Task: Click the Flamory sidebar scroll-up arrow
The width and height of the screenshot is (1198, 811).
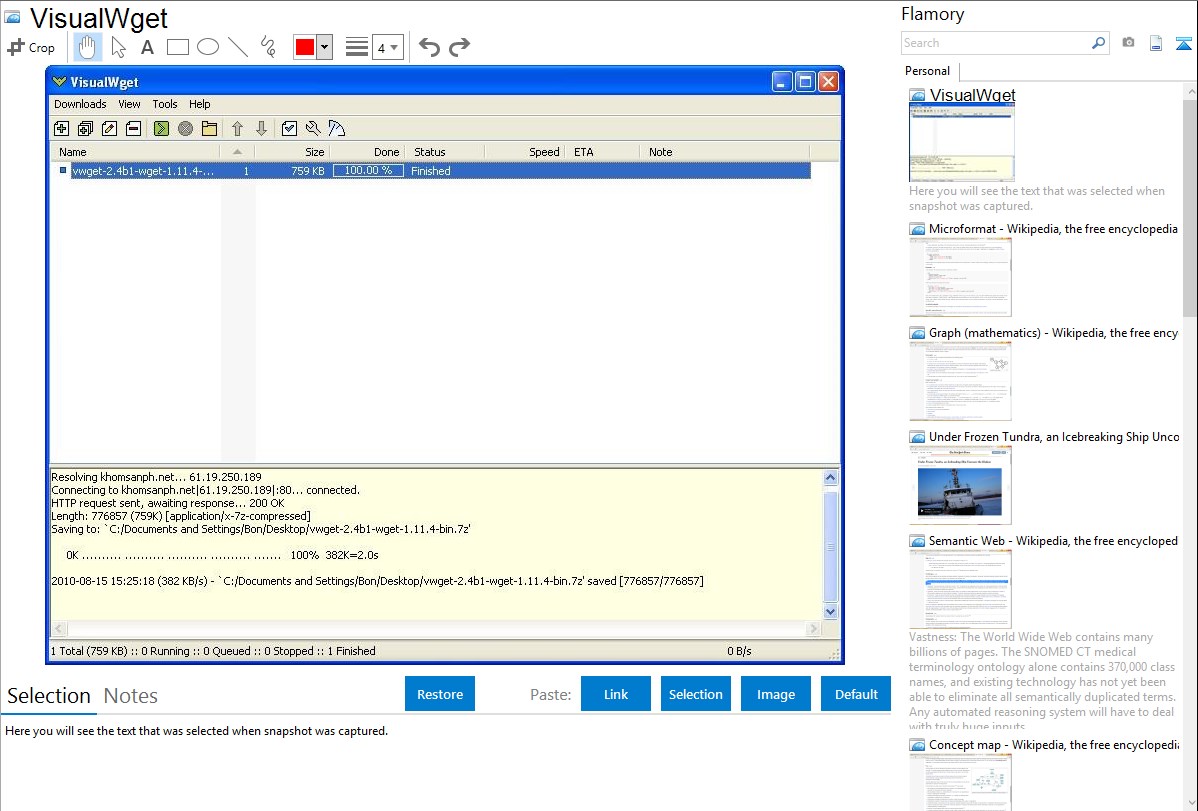Action: [x=1191, y=92]
